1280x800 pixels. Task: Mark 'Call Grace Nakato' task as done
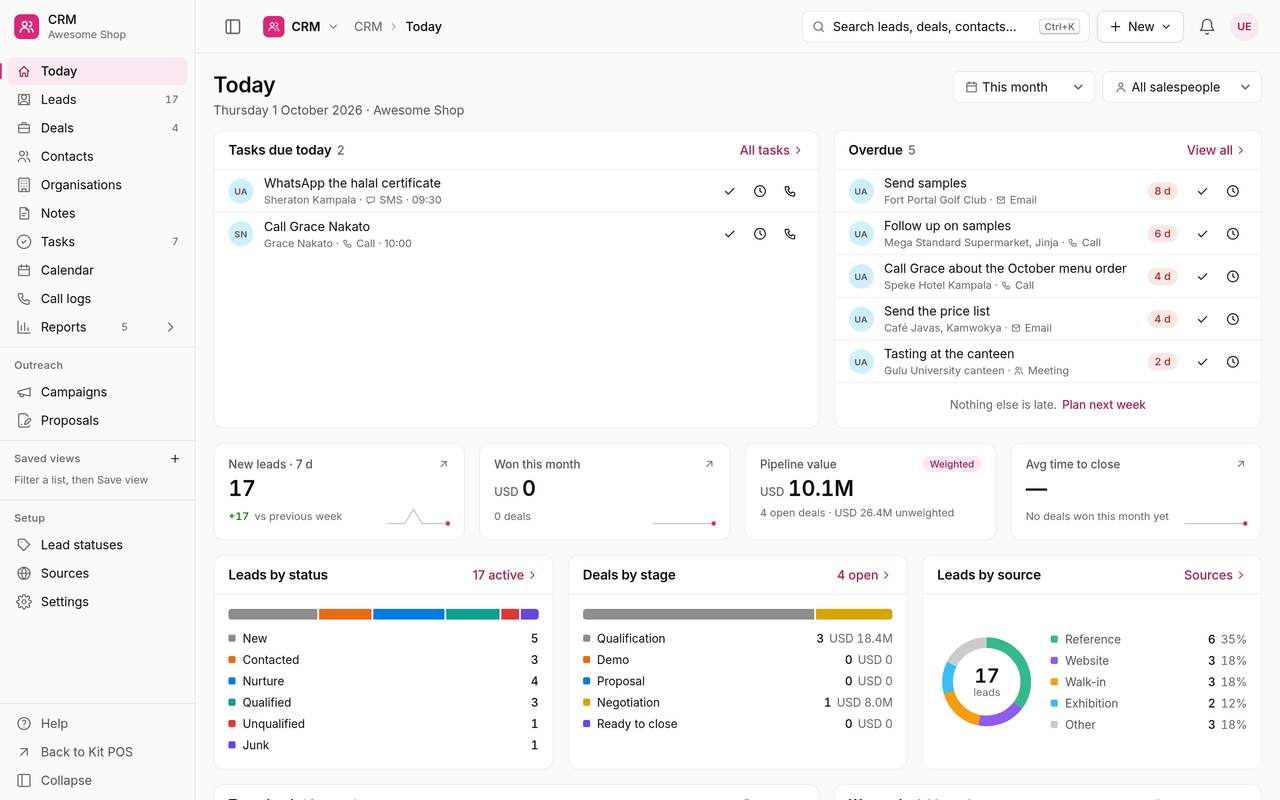730,234
